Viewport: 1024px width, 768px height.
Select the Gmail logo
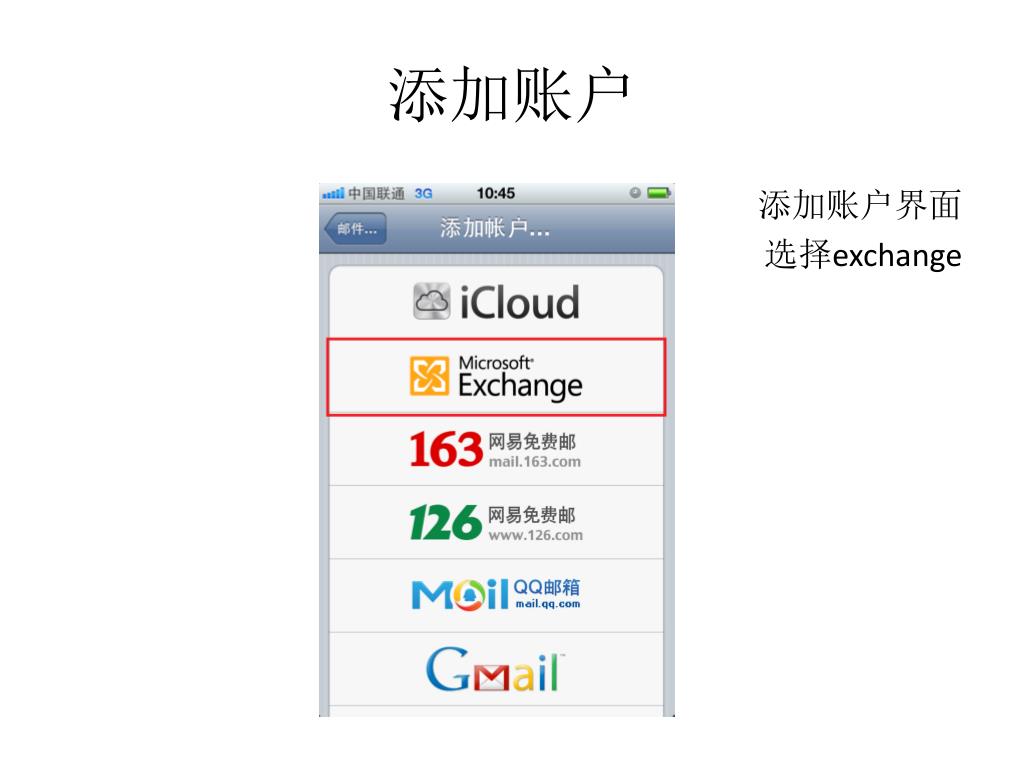494,669
